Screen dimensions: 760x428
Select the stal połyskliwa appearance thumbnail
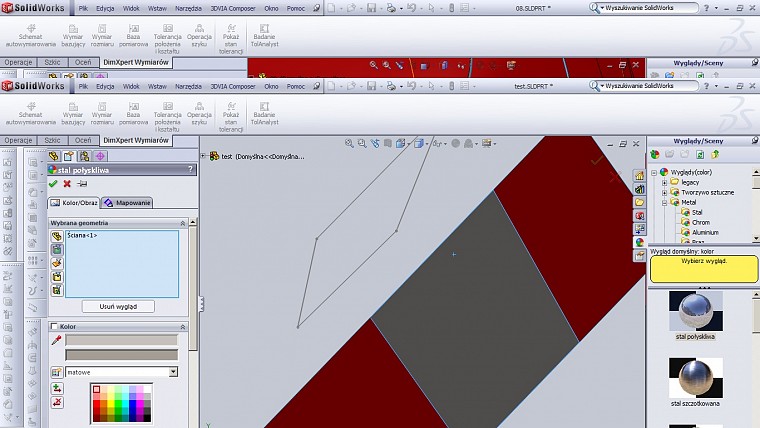click(x=696, y=311)
